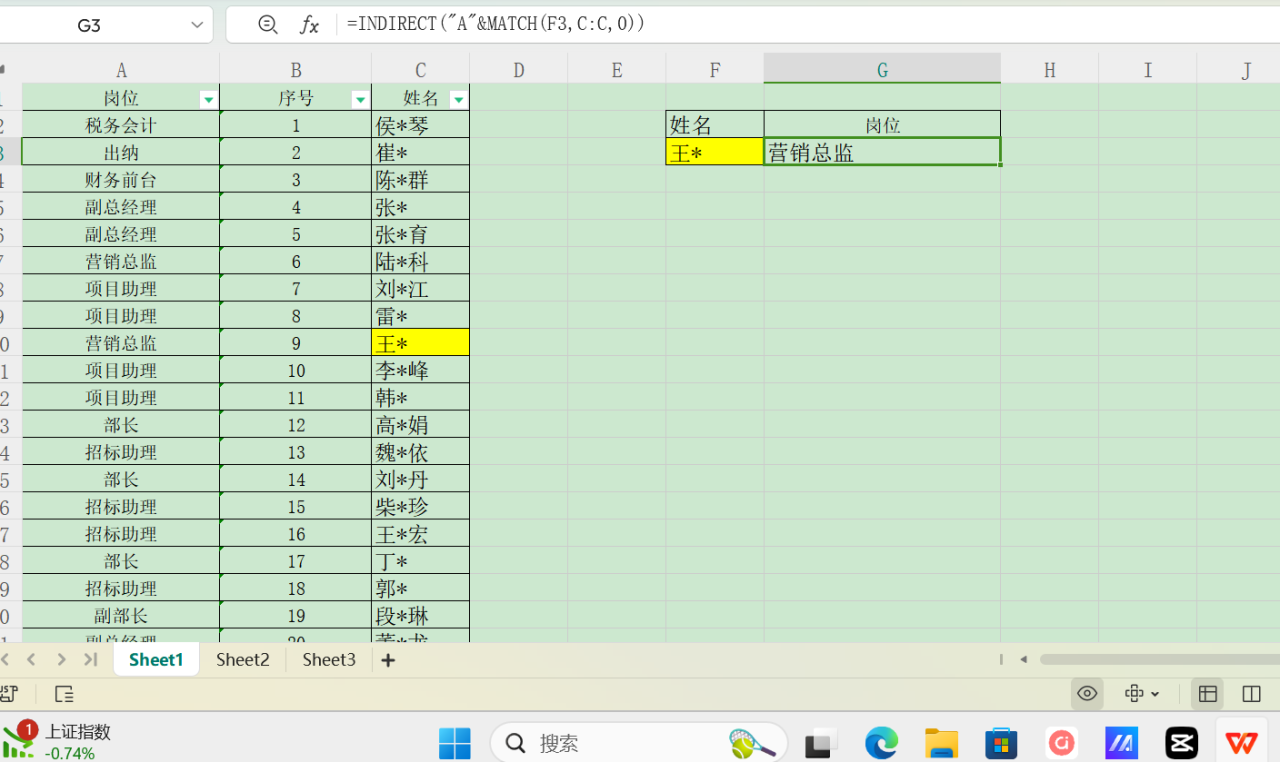1280x762 pixels.
Task: Select the cell 柴*珍
Action: [x=420, y=507]
